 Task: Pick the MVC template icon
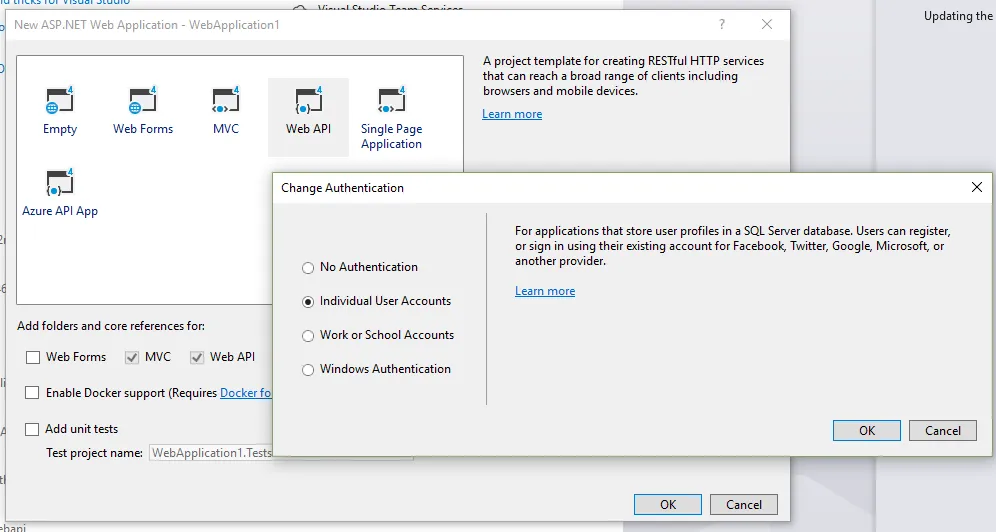[225, 100]
